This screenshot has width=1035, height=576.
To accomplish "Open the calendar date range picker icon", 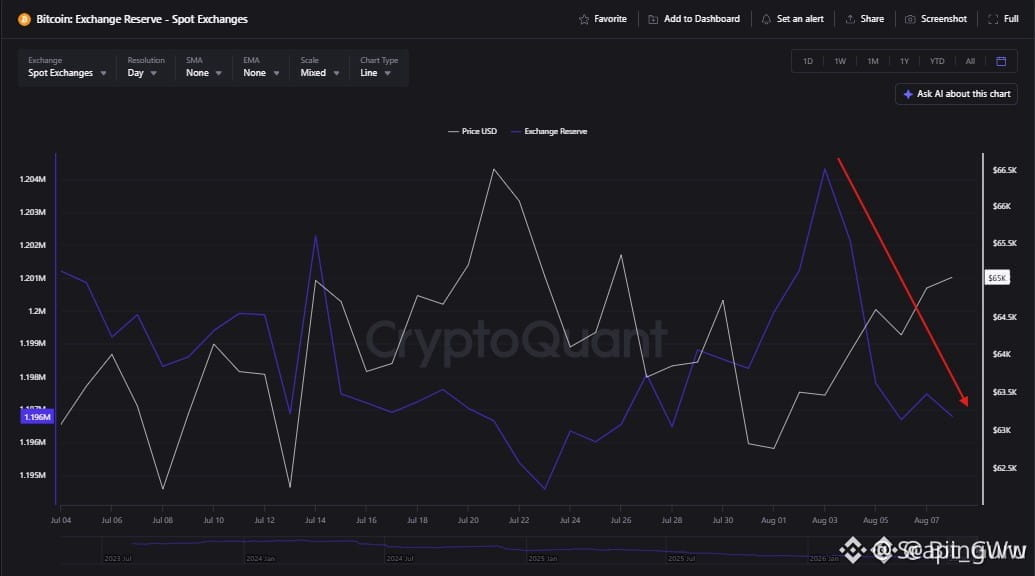I will coord(1001,61).
